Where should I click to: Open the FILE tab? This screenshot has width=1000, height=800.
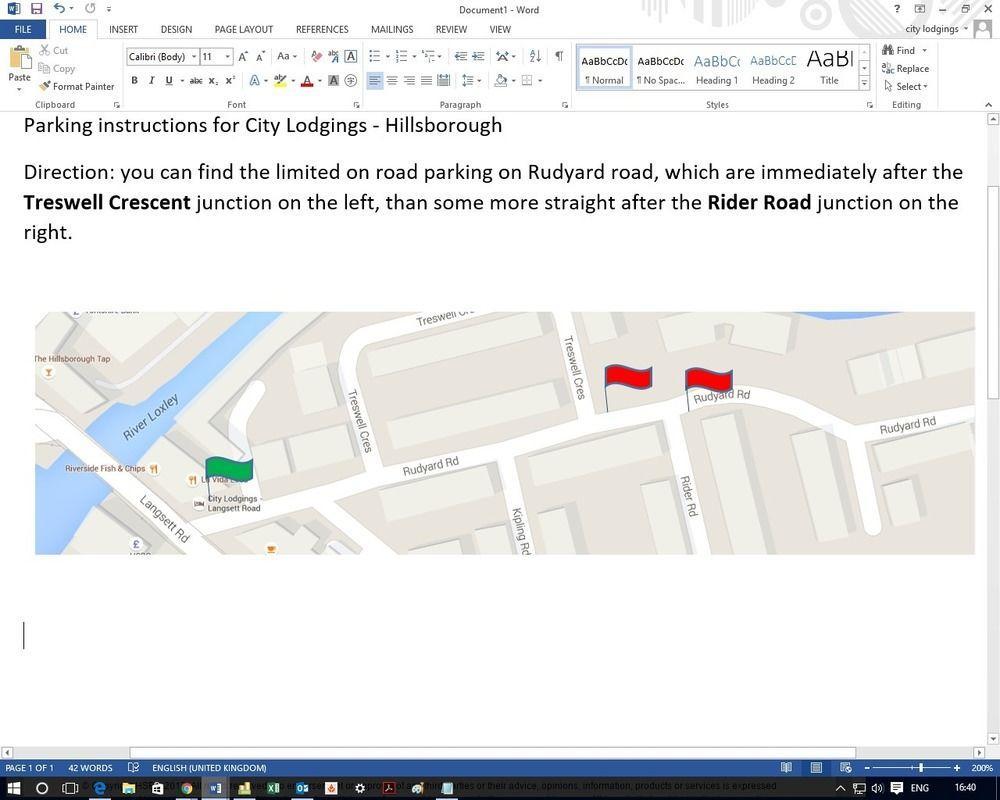tap(23, 29)
